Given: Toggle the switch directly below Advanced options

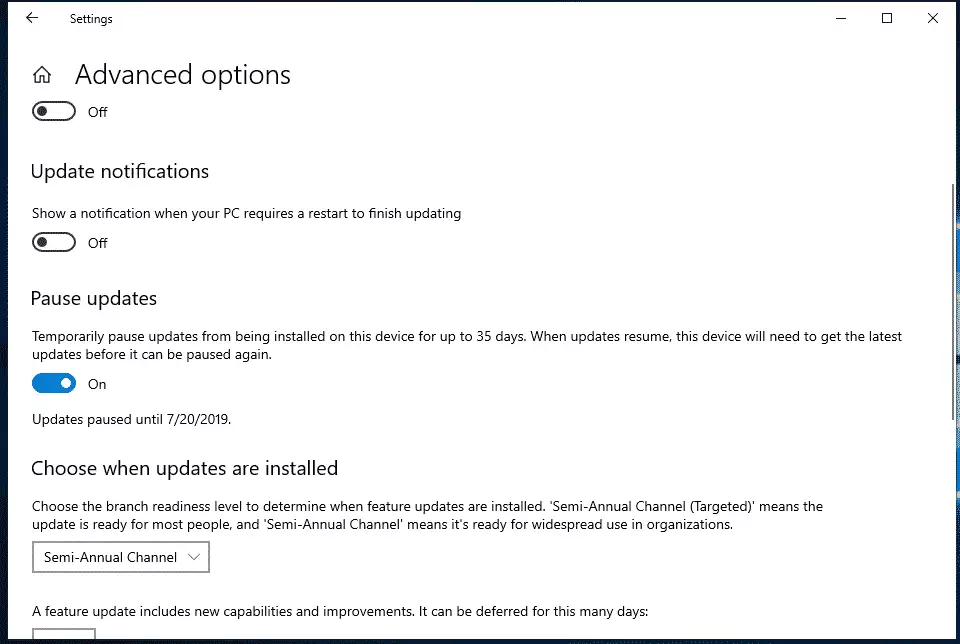Looking at the screenshot, I should (x=54, y=111).
